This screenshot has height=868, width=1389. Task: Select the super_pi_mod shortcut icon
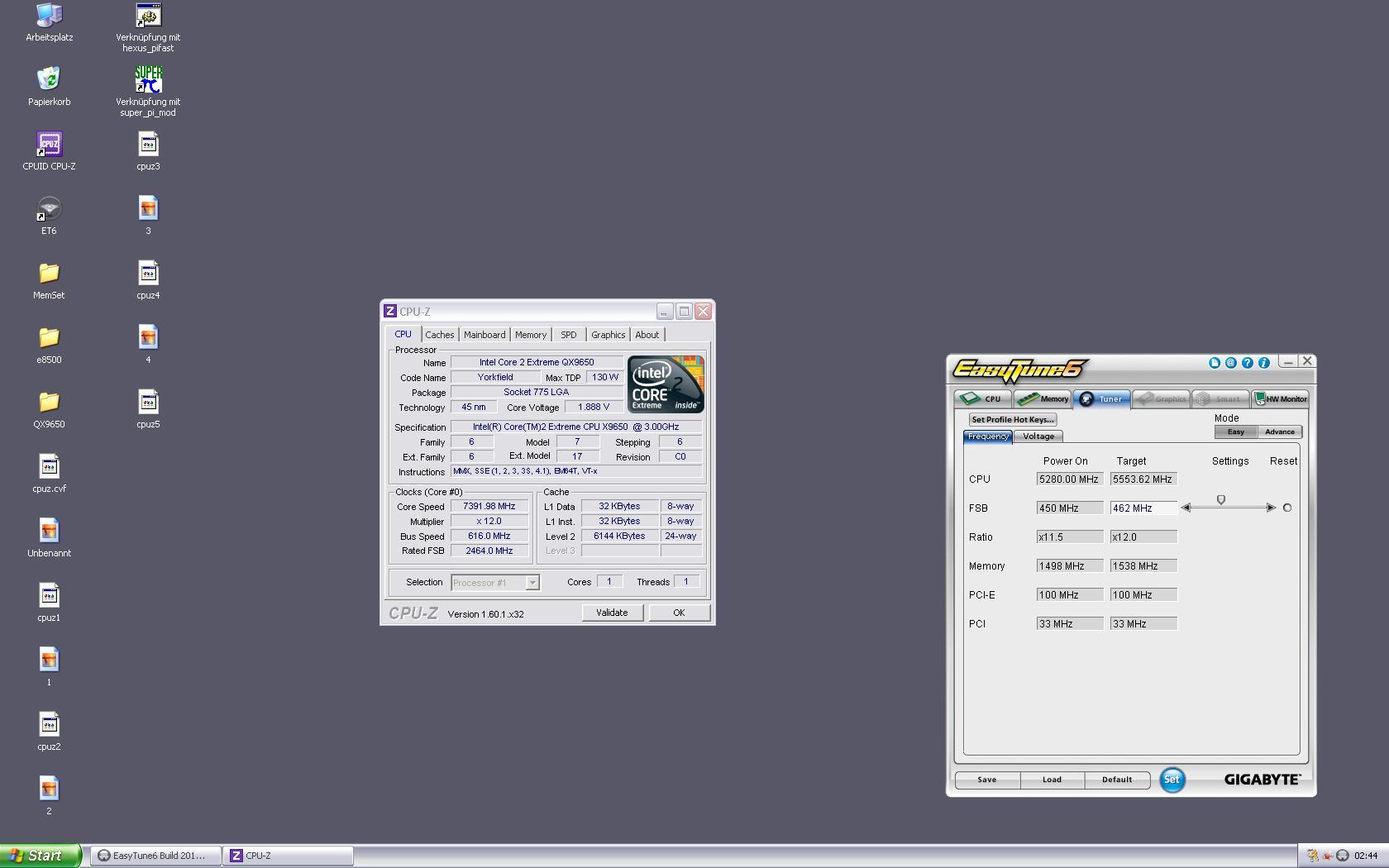tap(148, 92)
